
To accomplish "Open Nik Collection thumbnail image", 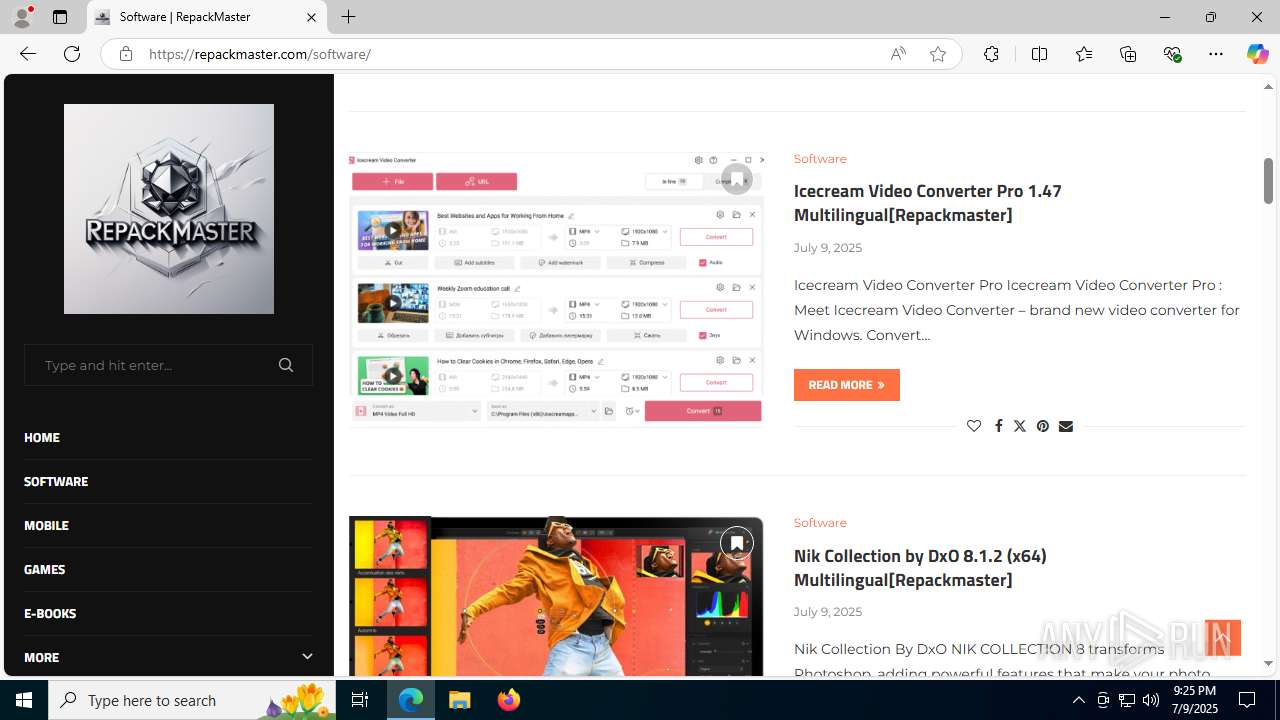I will click(556, 597).
